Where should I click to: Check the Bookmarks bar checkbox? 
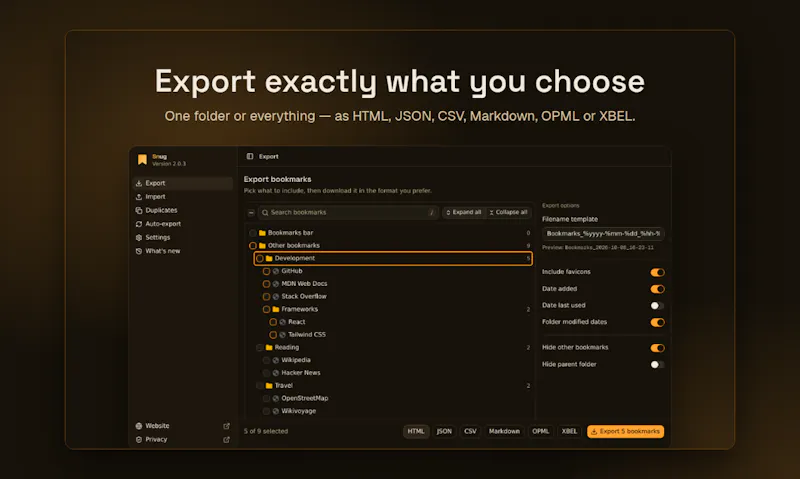coord(253,233)
